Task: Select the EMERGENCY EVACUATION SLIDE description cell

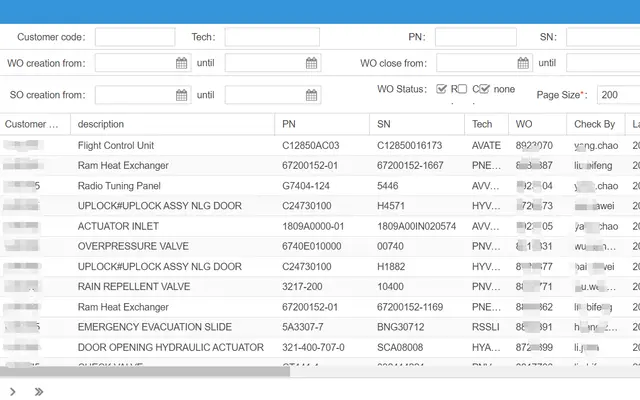Action: click(x=173, y=327)
